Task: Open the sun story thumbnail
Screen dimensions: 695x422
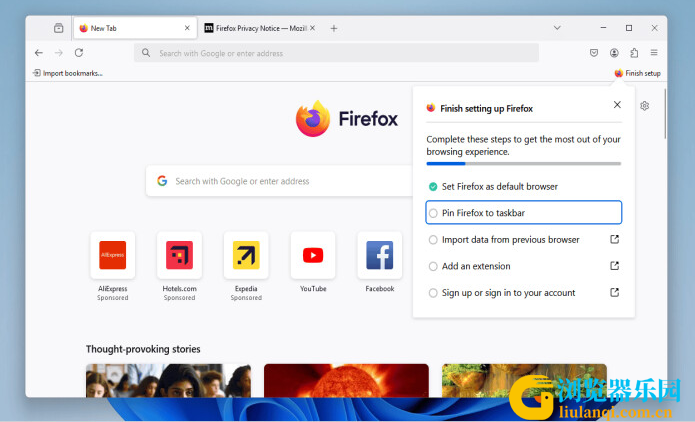Action: tap(346, 380)
